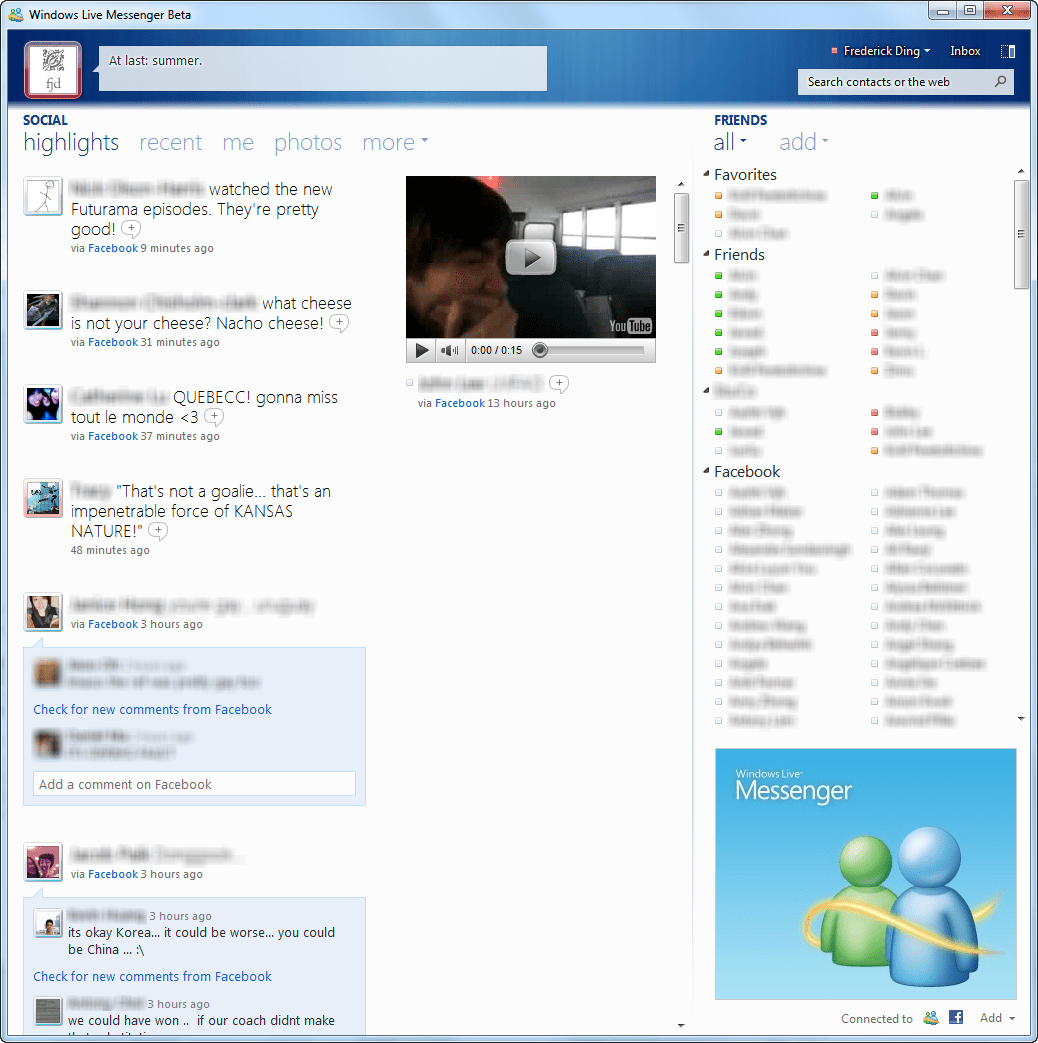The height and width of the screenshot is (1043, 1038).
Task: Switch to the me tab
Action: (x=238, y=142)
